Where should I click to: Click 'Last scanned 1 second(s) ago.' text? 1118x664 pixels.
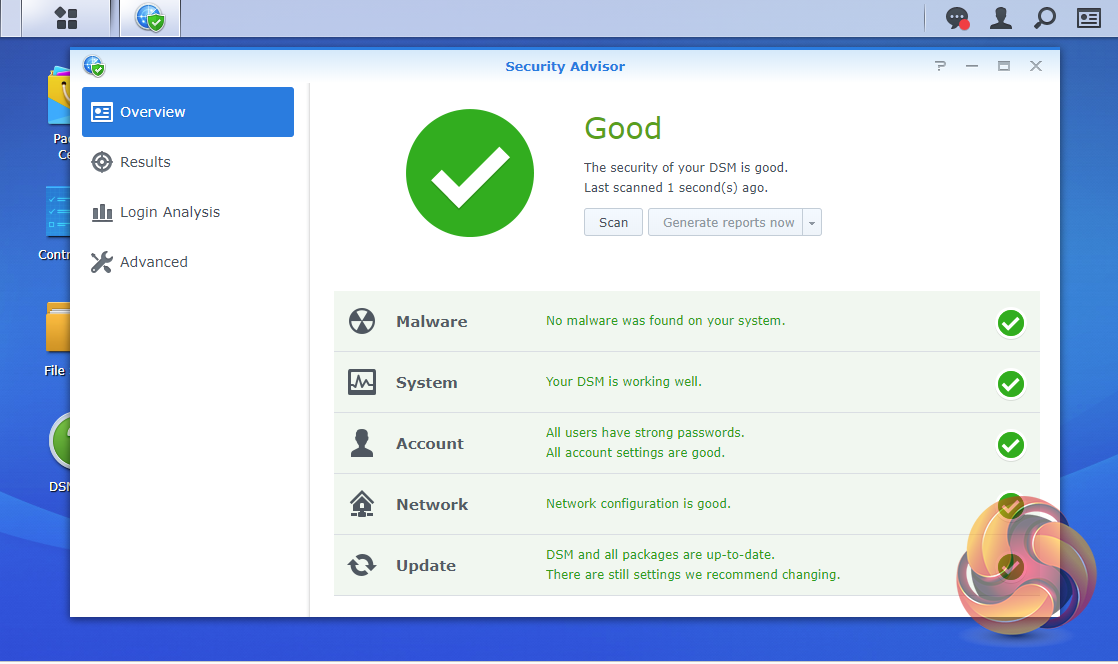pyautogui.click(x=675, y=188)
